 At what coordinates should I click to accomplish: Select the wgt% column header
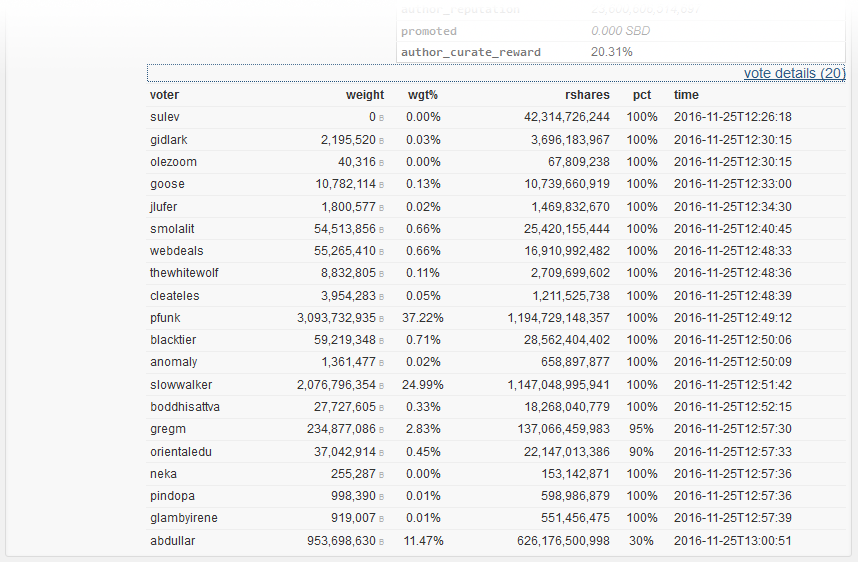tap(422, 95)
